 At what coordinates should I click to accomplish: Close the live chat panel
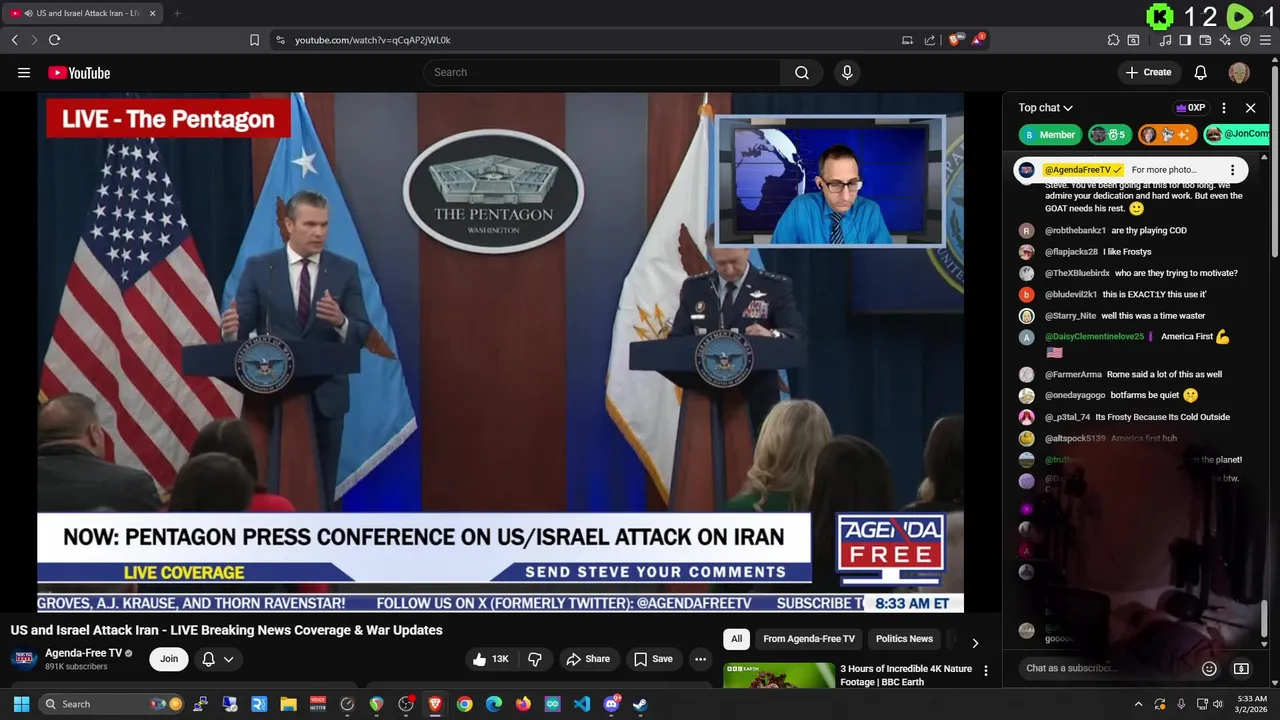tap(1250, 108)
